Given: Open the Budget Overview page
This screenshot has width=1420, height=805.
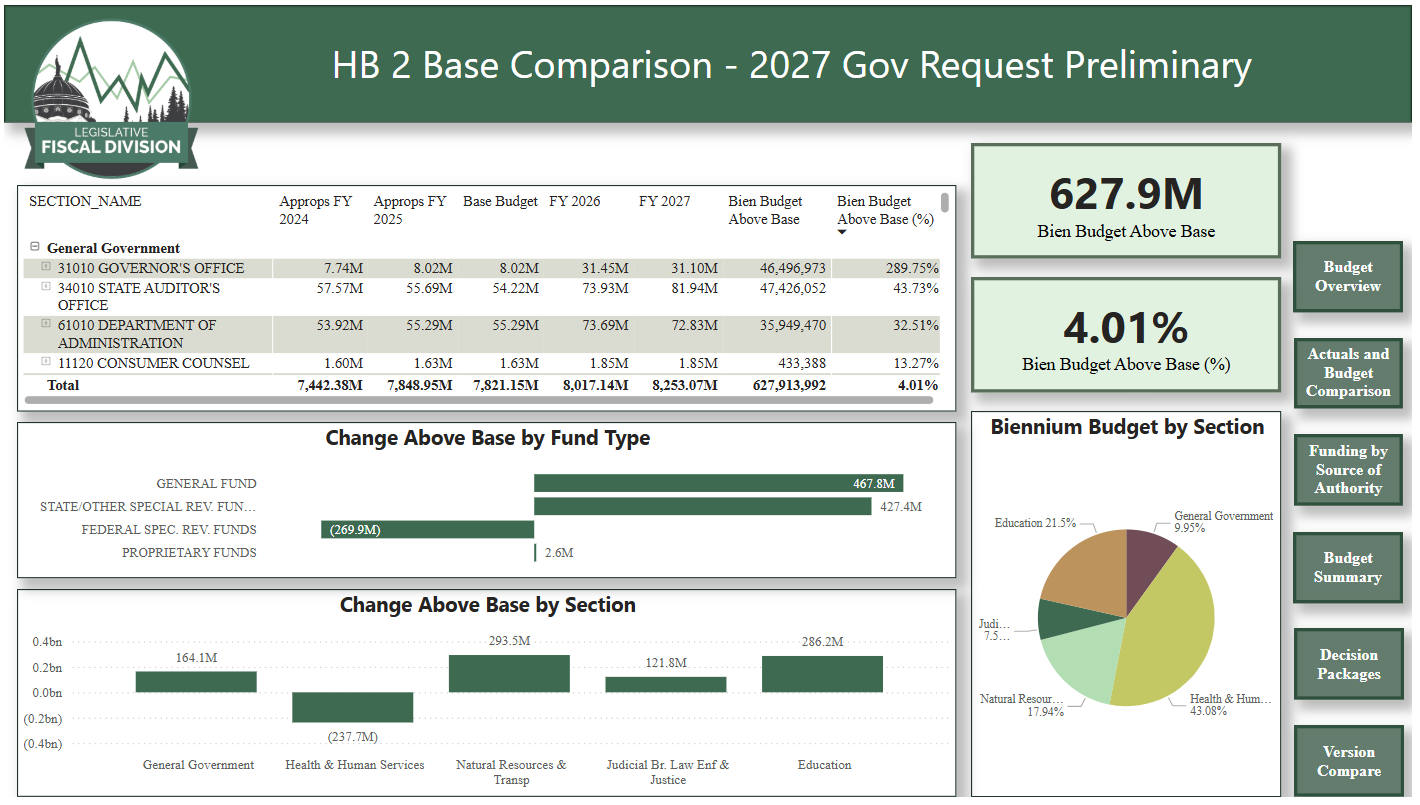Looking at the screenshot, I should tap(1347, 277).
